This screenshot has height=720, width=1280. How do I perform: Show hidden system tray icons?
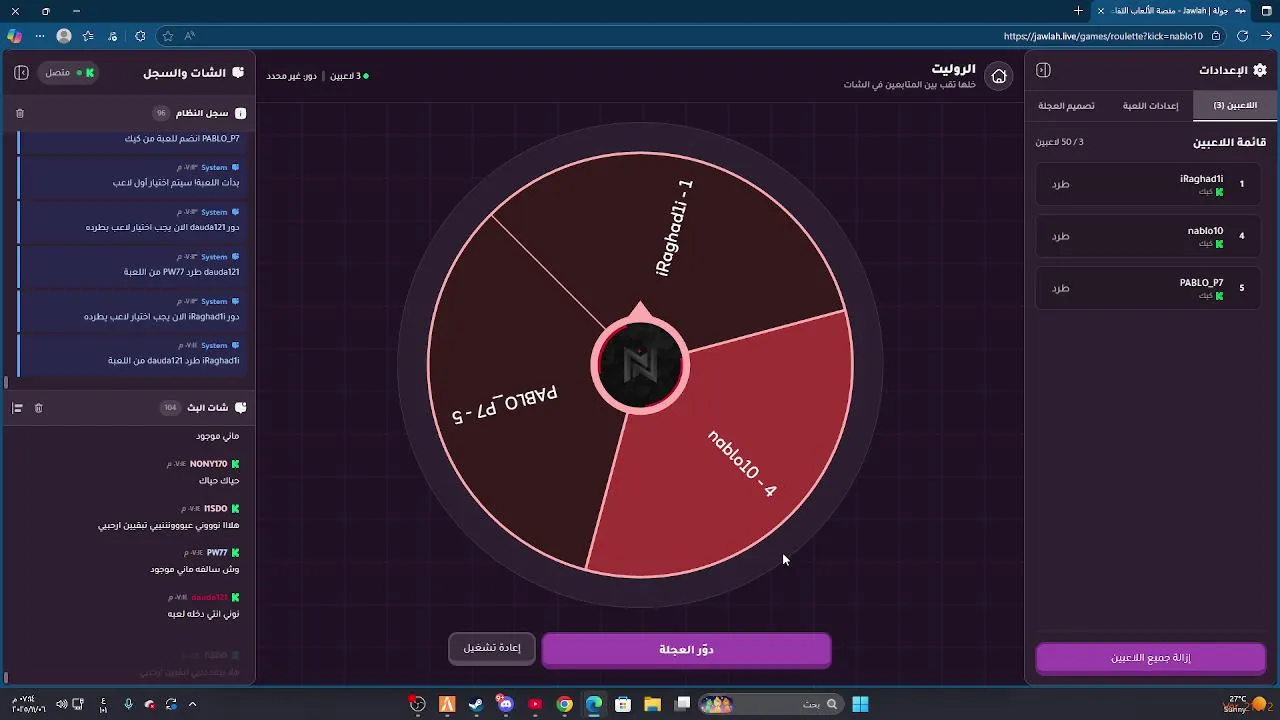pyautogui.click(x=192, y=704)
